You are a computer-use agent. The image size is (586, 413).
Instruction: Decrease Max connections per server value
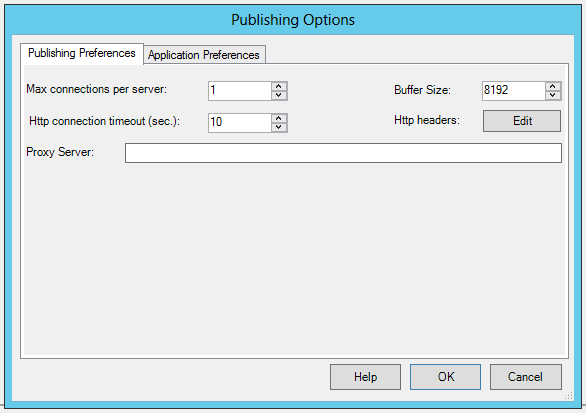coord(279,95)
